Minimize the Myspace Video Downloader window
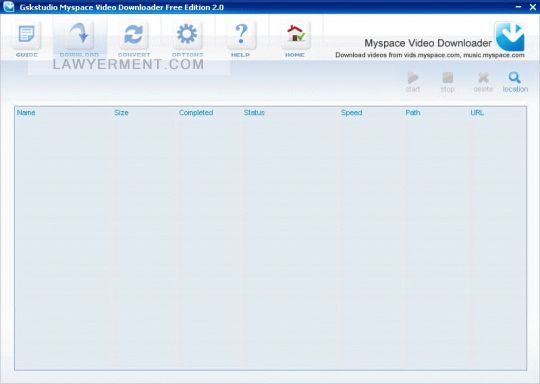Screen dimensions: 540x384 [x=518, y=7]
